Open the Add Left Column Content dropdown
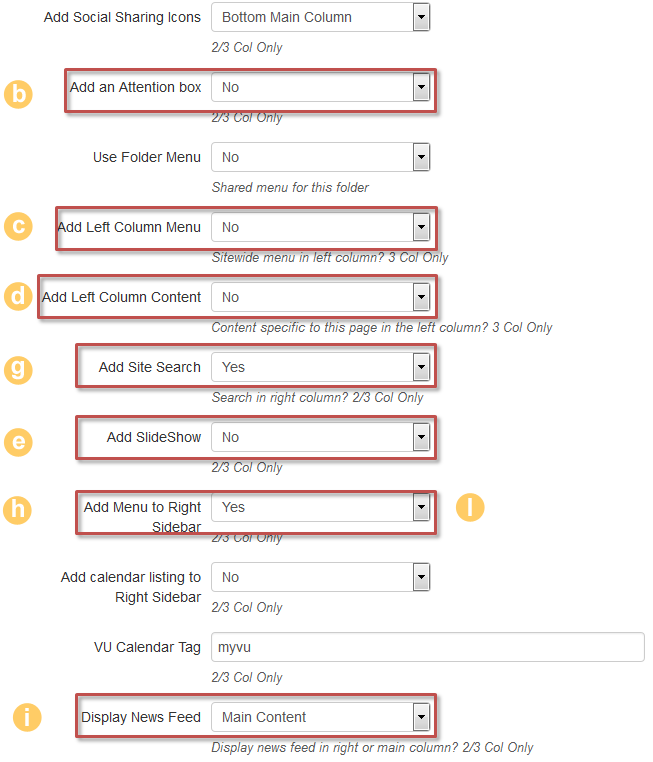Viewport: 653px width, 762px height. click(x=320, y=297)
